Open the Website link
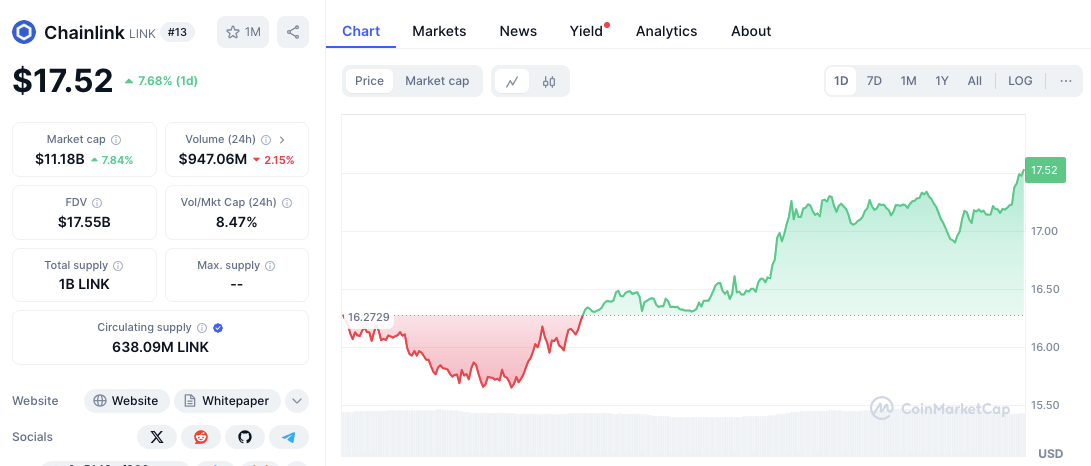Image resolution: width=1091 pixels, height=466 pixels. tap(127, 401)
